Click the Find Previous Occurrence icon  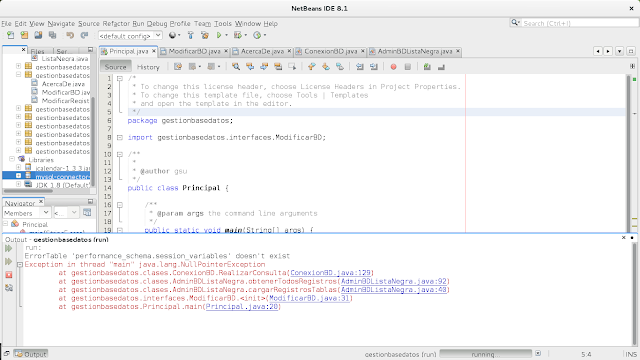click(x=250, y=67)
